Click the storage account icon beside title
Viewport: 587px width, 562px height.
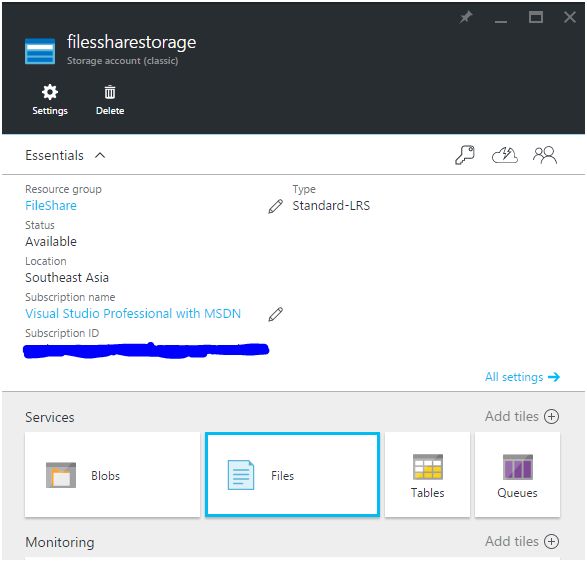[40, 51]
